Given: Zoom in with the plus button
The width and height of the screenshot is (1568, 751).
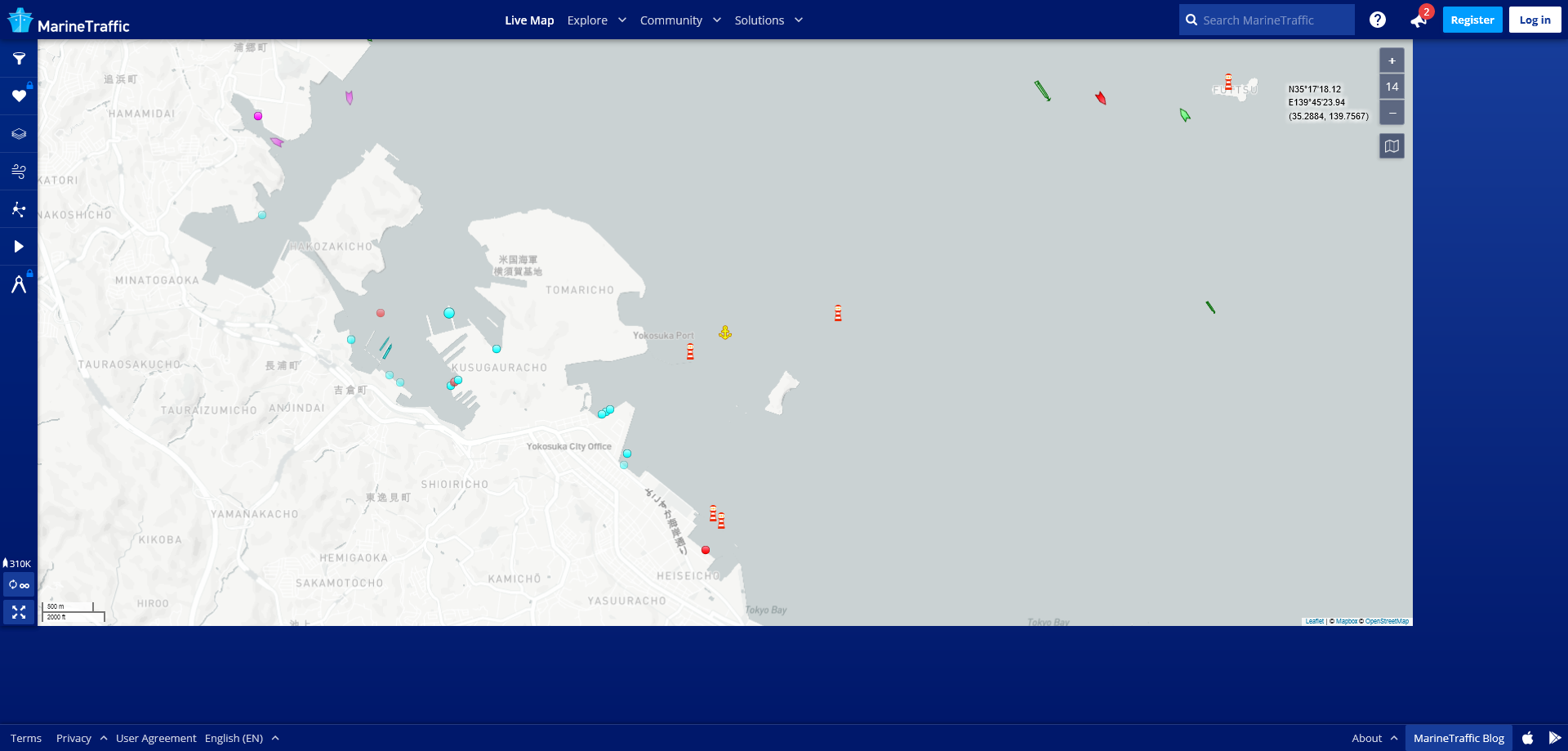Looking at the screenshot, I should click(1392, 60).
